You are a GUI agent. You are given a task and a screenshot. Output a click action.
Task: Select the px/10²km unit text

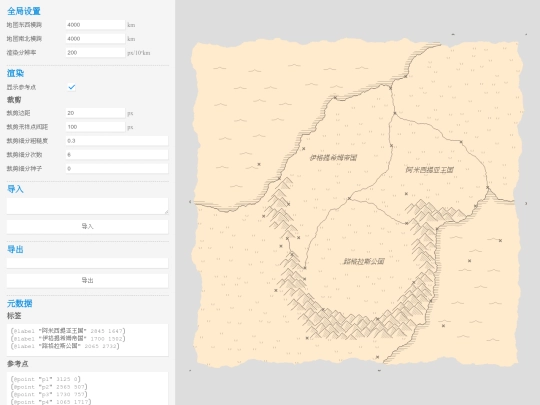click(x=138, y=53)
